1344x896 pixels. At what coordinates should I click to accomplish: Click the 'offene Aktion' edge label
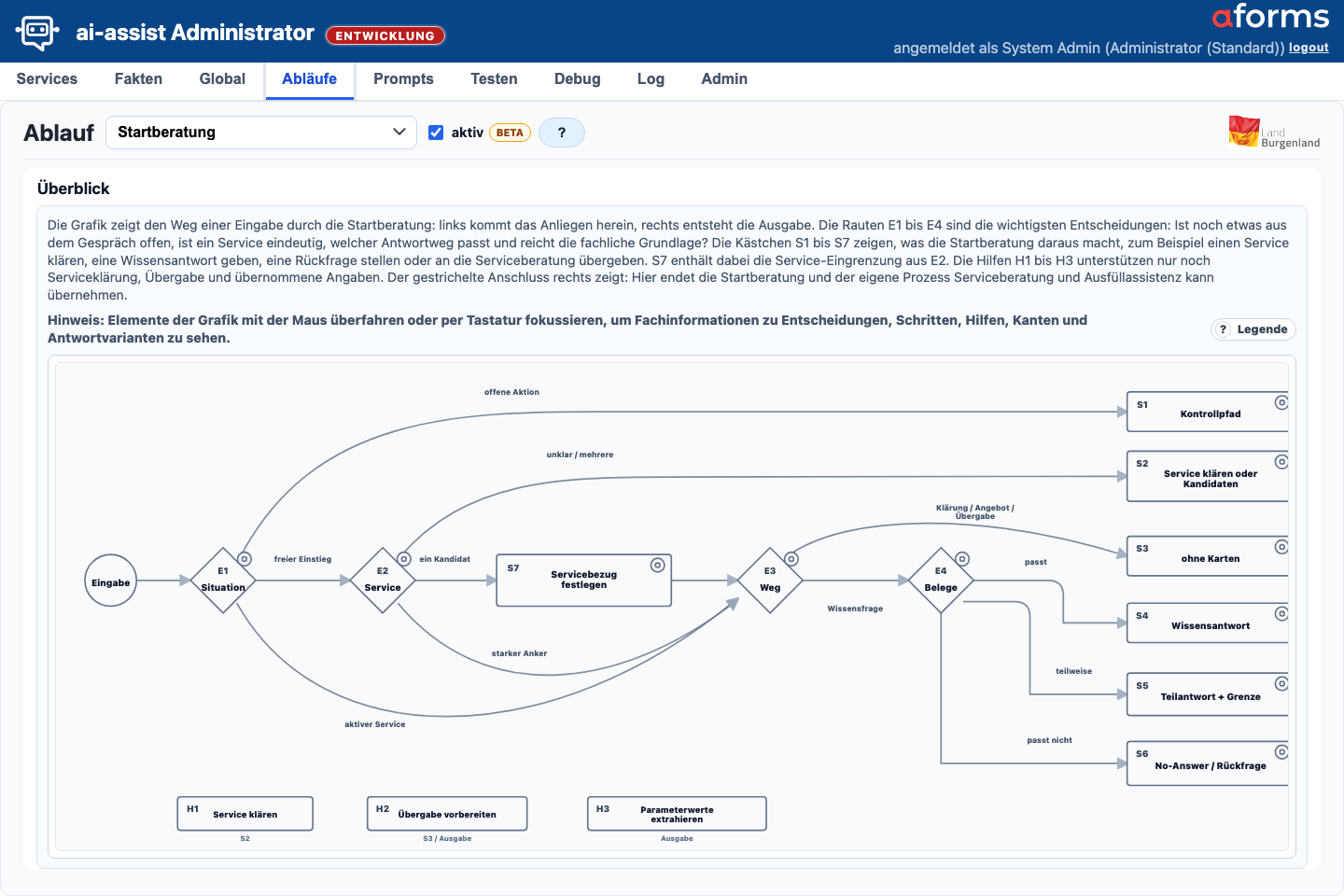pos(511,392)
